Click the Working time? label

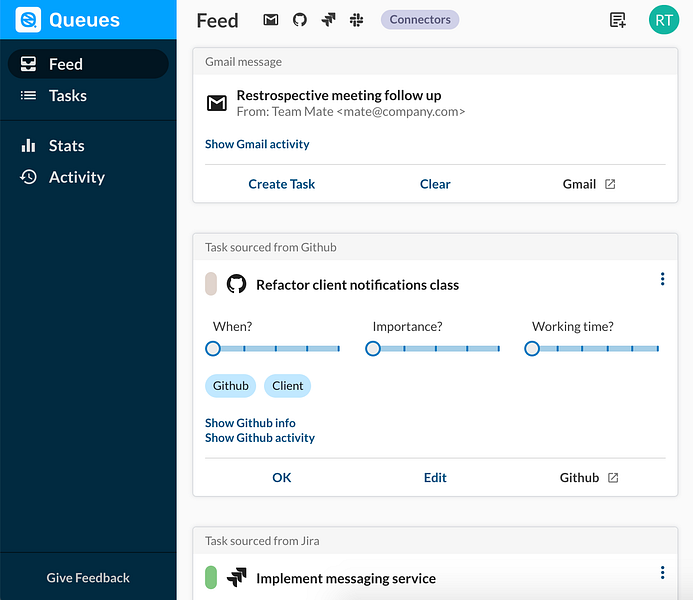click(573, 327)
